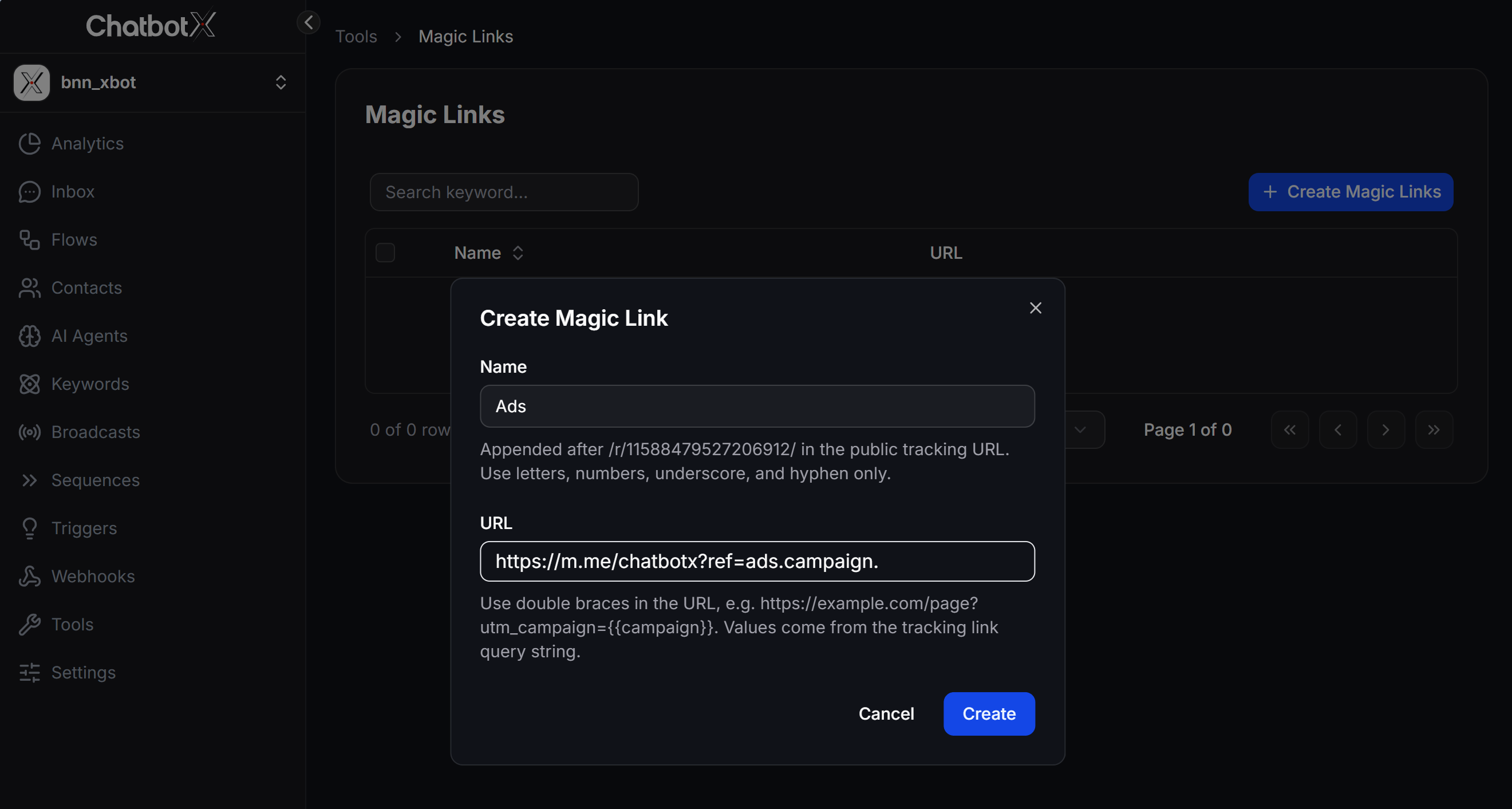Go to first page of table
Viewport: 1512px width, 809px height.
tap(1289, 431)
